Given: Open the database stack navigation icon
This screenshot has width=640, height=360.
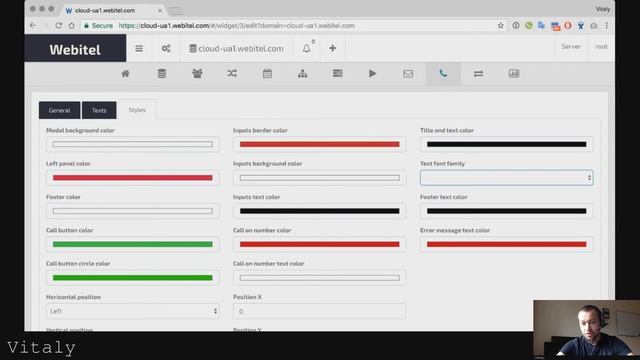Looking at the screenshot, I should [x=162, y=73].
